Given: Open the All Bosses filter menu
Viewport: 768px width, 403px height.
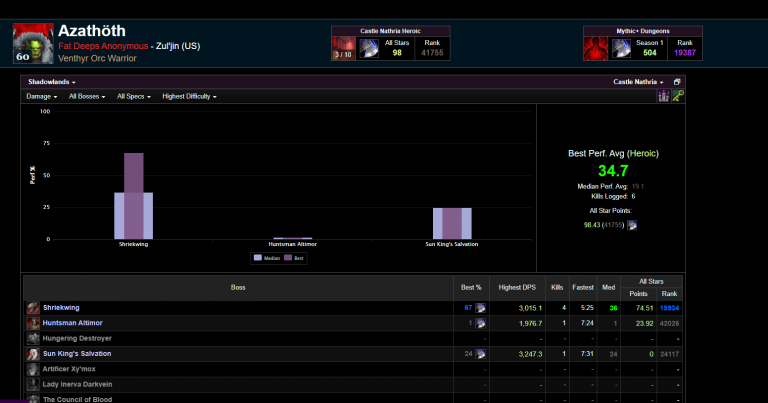Looking at the screenshot, I should coord(88,96).
